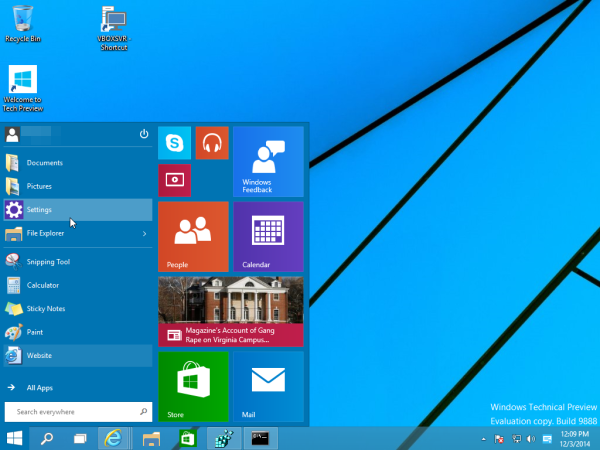Select Snipping Tool in Start menu
Image resolution: width=600 pixels, height=450 pixels.
pos(48,262)
